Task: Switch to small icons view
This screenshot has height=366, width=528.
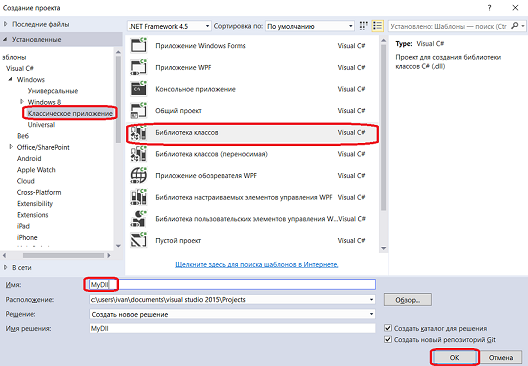Action: click(363, 26)
